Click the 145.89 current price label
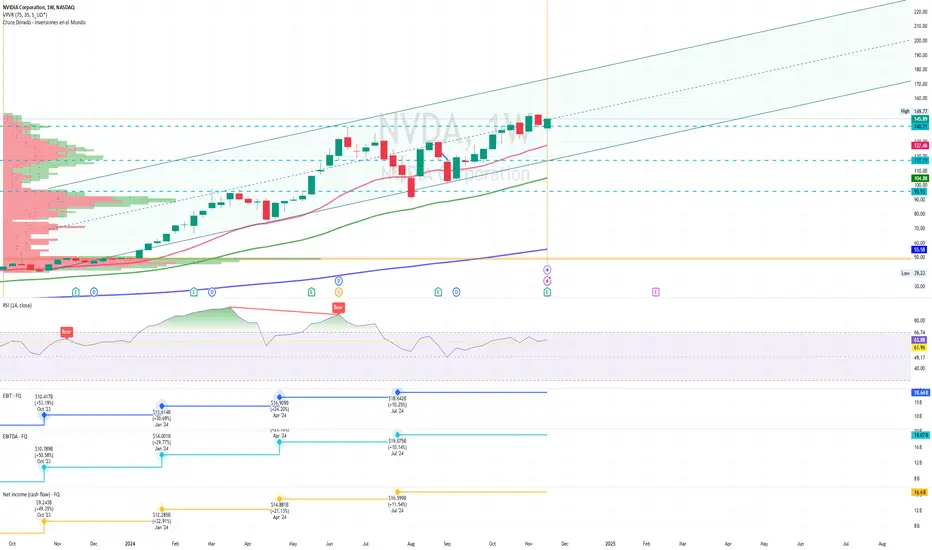The height and width of the screenshot is (550, 932). [x=920, y=120]
